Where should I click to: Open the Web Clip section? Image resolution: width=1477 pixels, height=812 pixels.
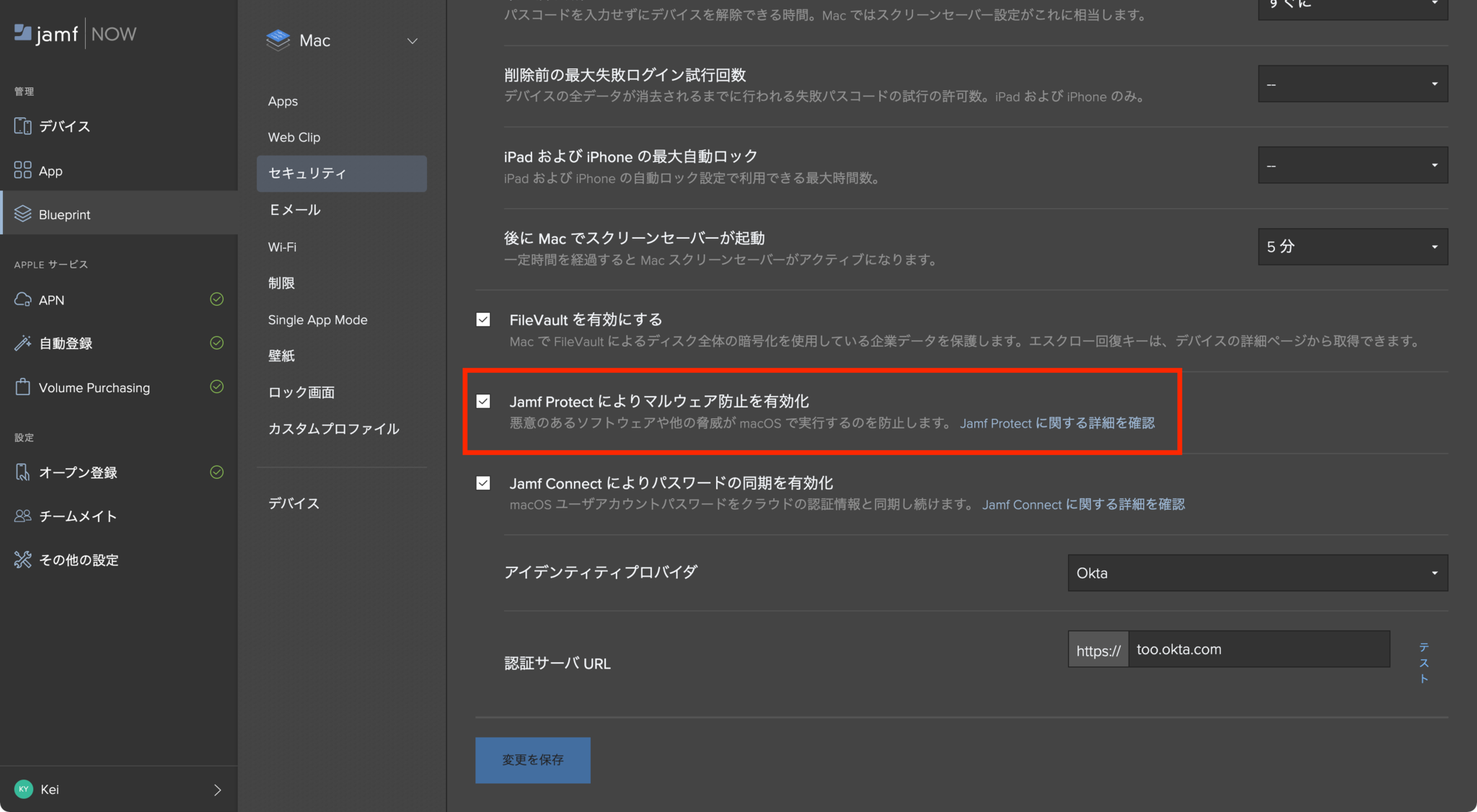tap(294, 137)
